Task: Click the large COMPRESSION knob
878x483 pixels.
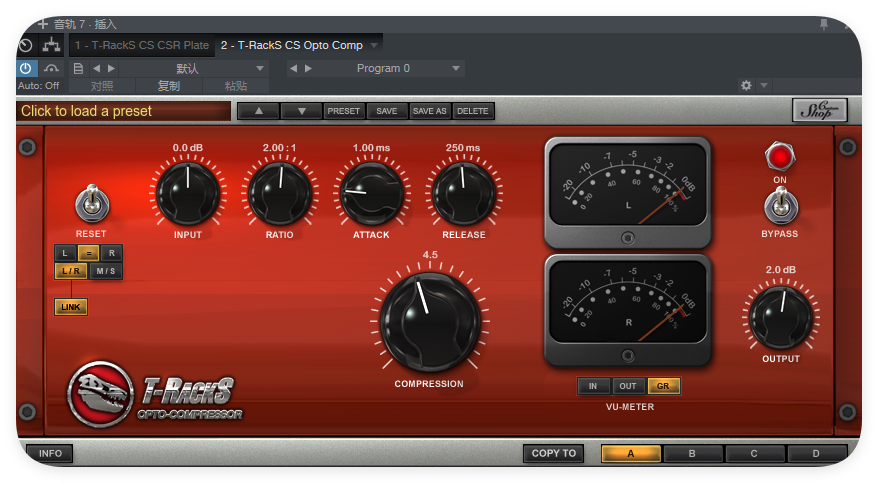Action: (429, 322)
